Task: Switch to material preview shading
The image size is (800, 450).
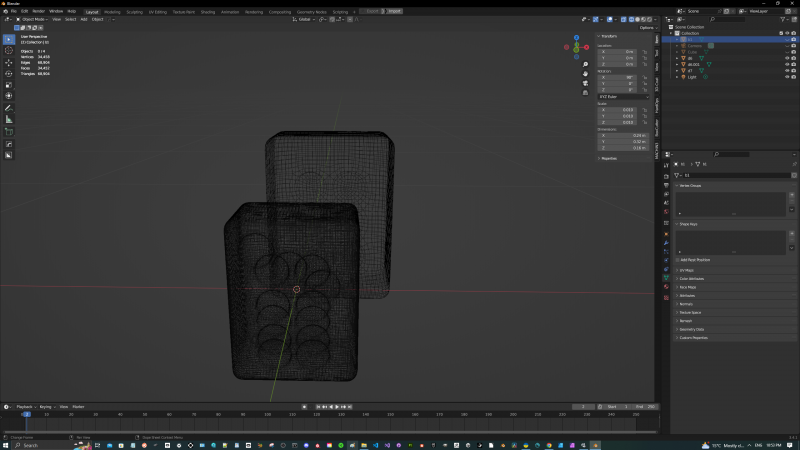Action: tap(643, 19)
